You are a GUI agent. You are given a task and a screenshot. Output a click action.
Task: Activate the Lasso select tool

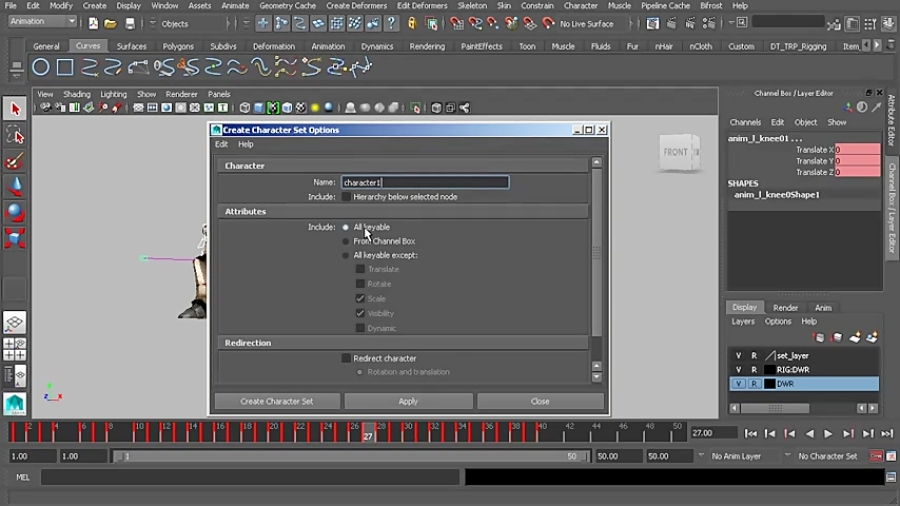point(15,136)
